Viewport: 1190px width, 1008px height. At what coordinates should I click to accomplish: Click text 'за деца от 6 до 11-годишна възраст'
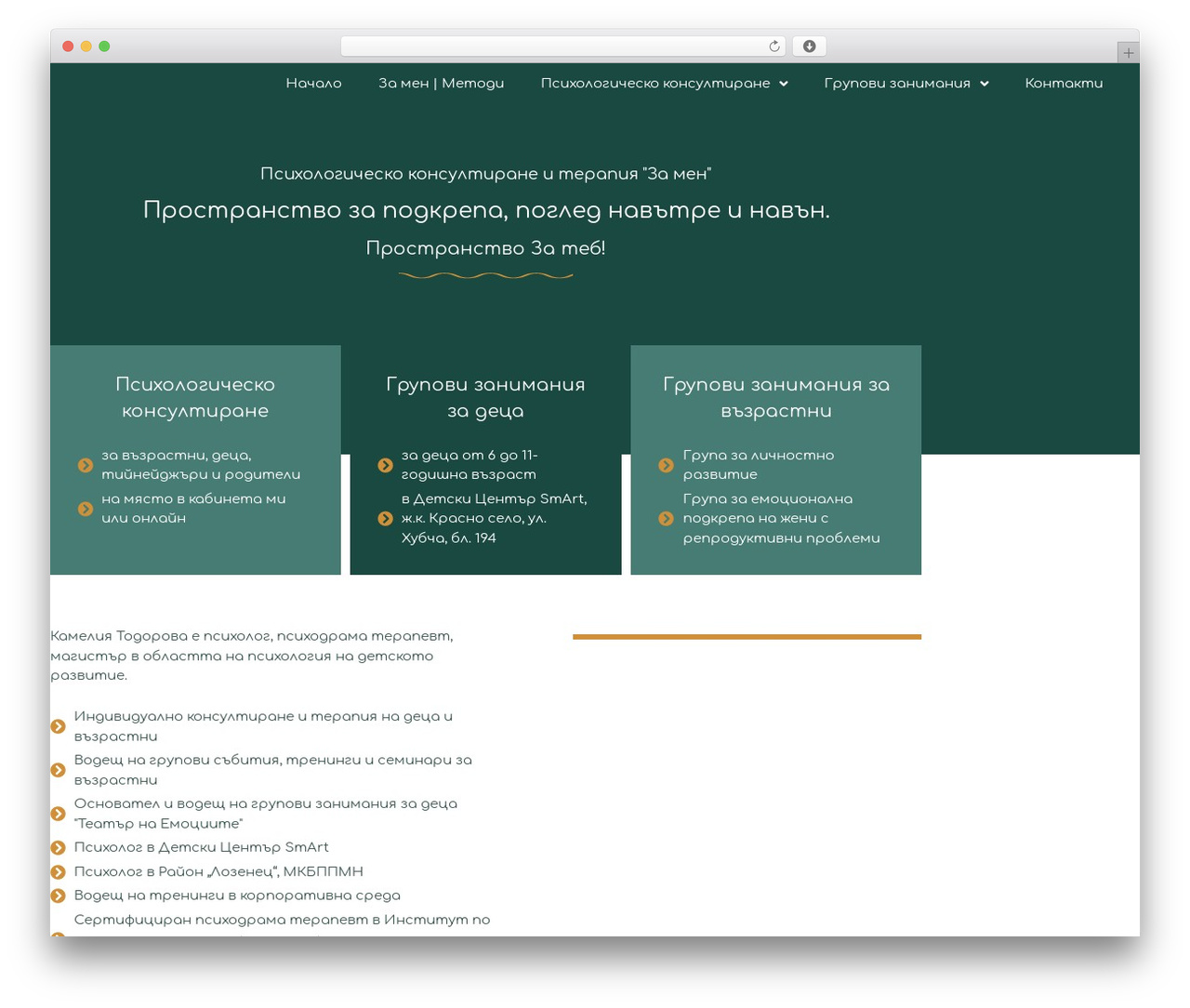point(469,465)
